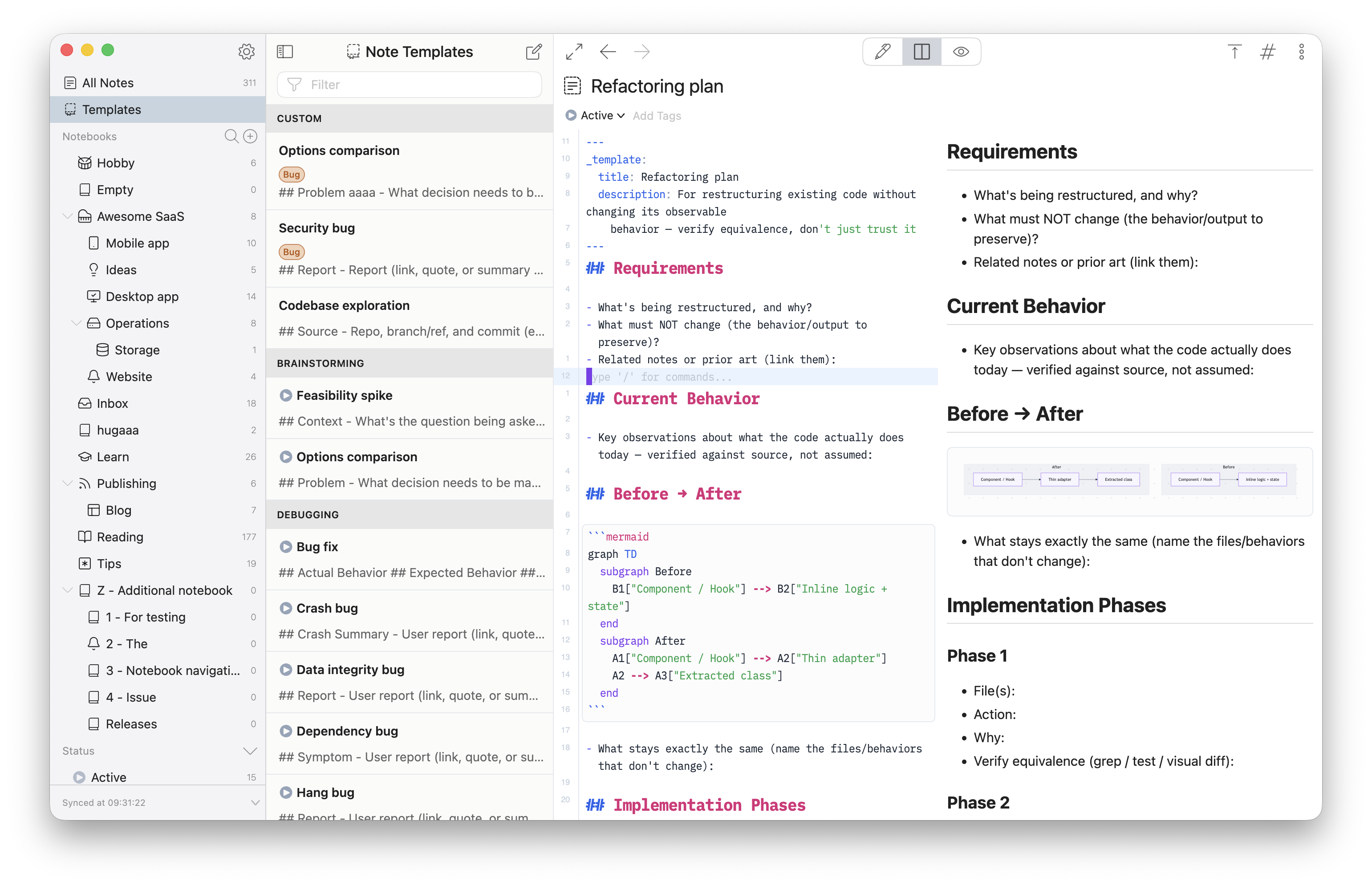Screen dimensions: 1372x886
Task: Open Feasibility spike template
Action: [x=410, y=408]
